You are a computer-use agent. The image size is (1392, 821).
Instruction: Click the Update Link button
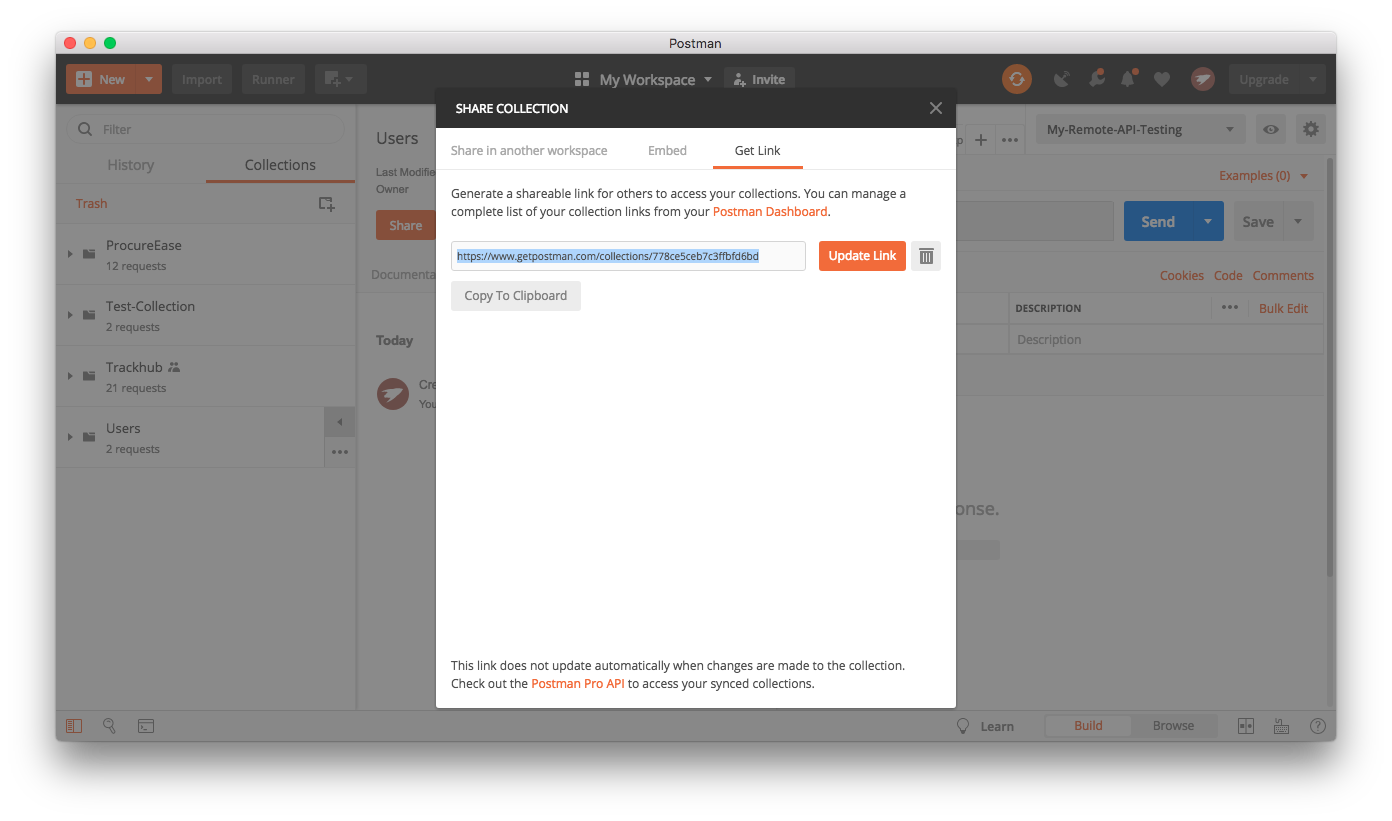[861, 256]
